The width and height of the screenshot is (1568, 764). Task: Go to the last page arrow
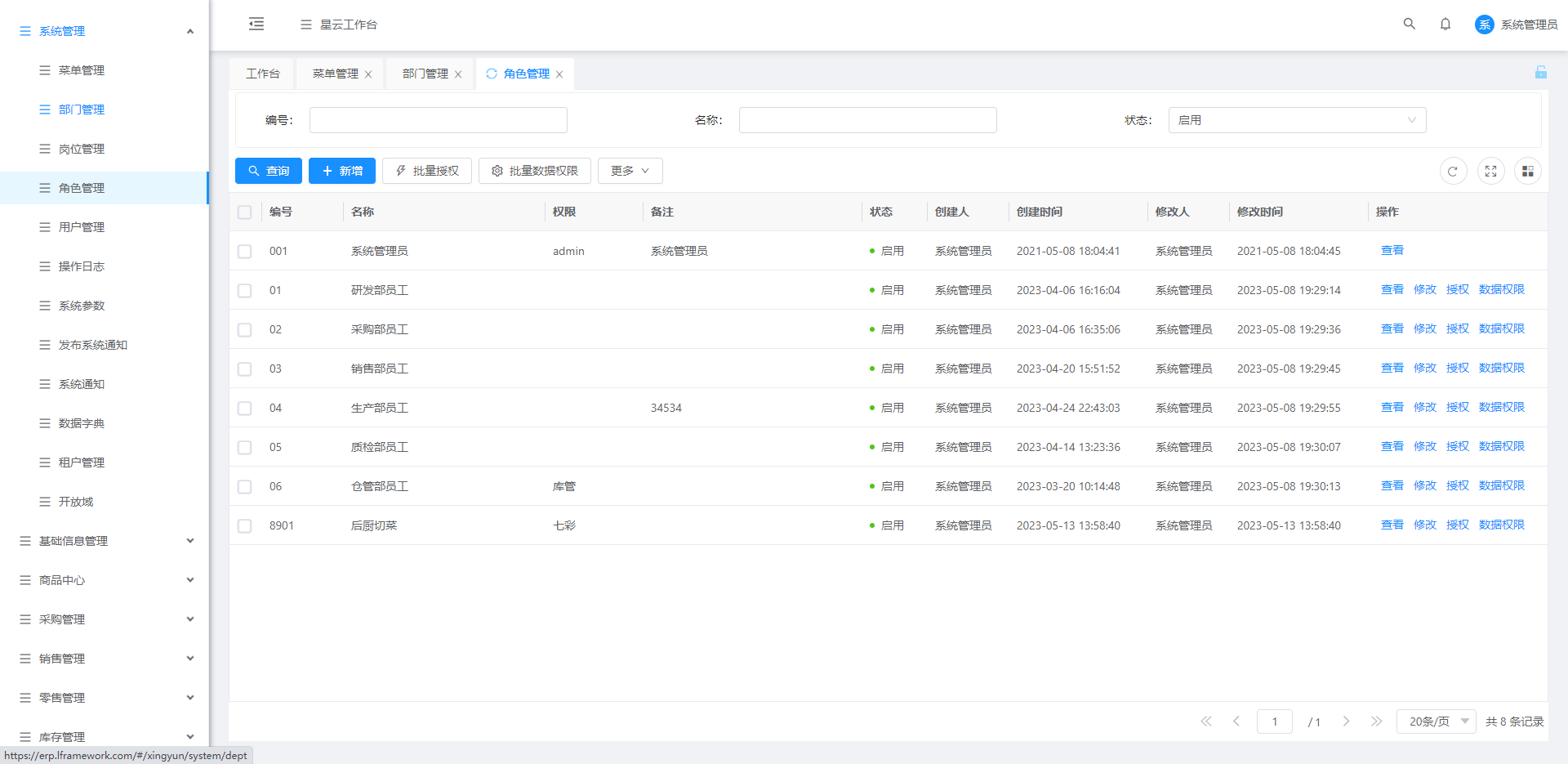(1377, 722)
